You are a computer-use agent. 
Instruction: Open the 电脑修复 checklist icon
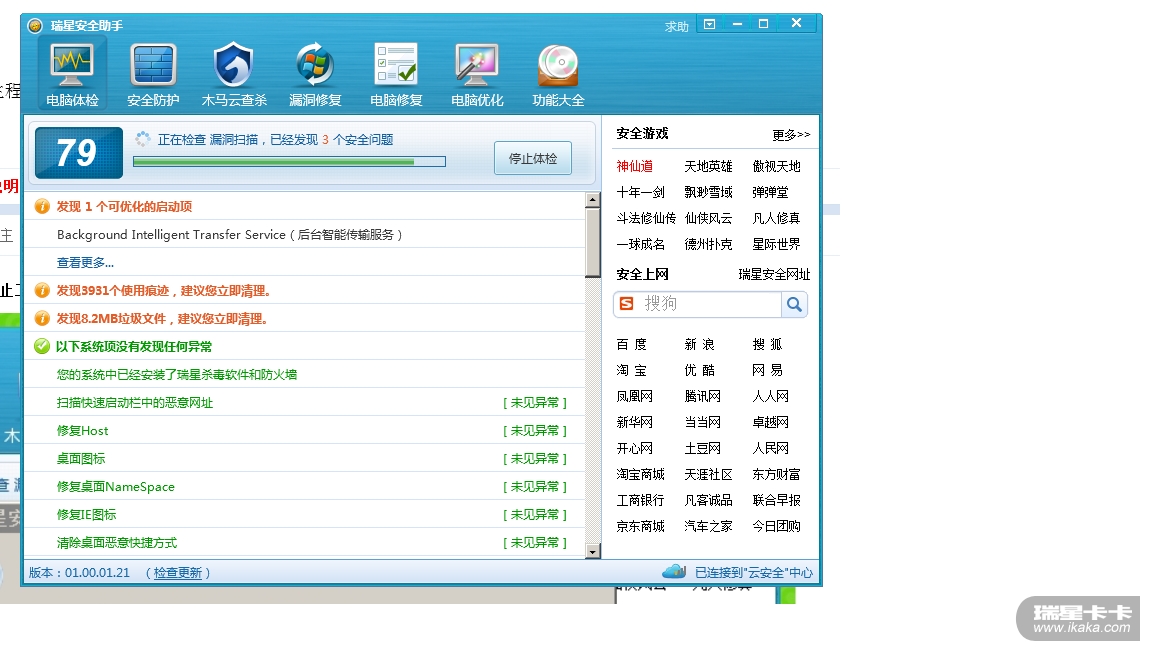[396, 65]
